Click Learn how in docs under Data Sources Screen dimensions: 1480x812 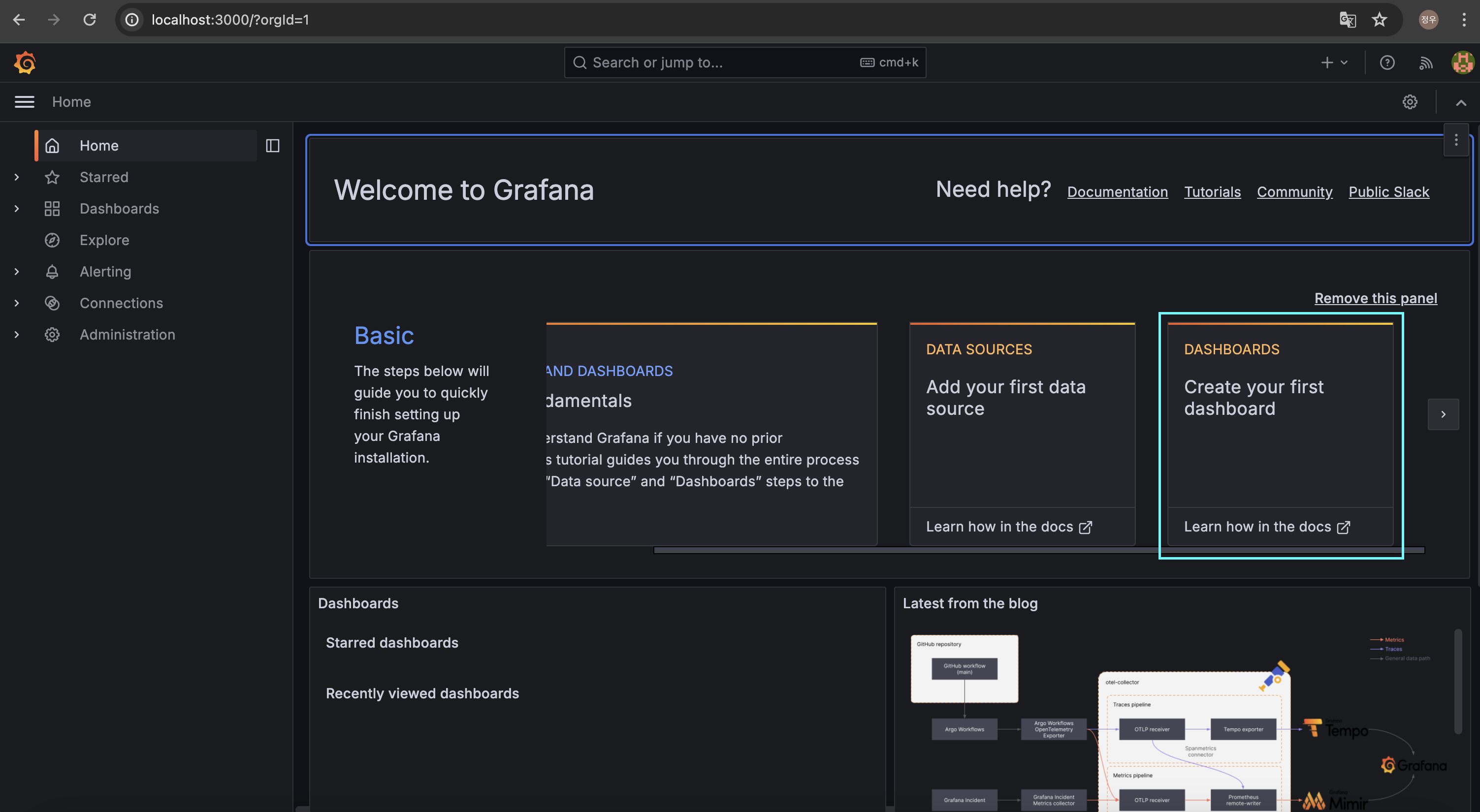1009,527
